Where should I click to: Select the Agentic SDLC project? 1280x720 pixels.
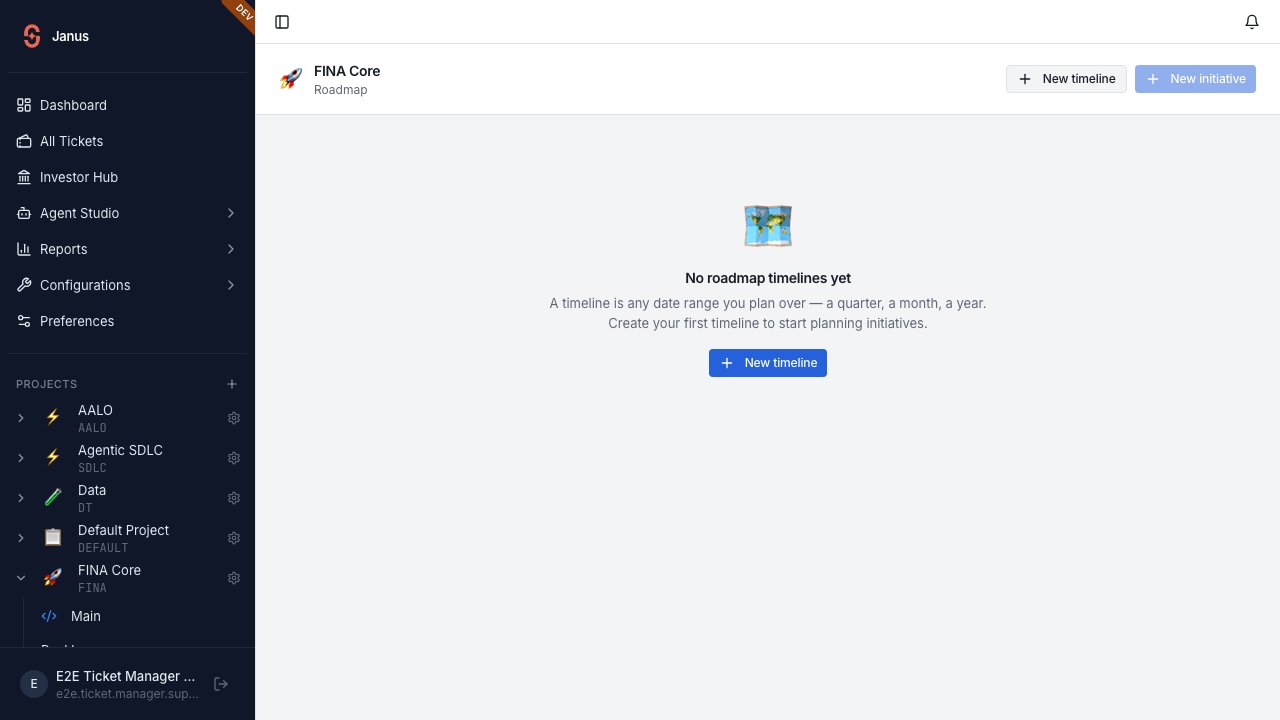120,458
